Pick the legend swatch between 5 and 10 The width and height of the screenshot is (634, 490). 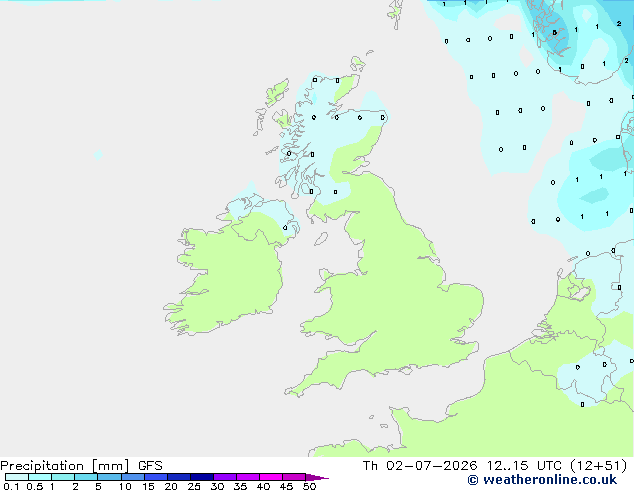[109, 477]
